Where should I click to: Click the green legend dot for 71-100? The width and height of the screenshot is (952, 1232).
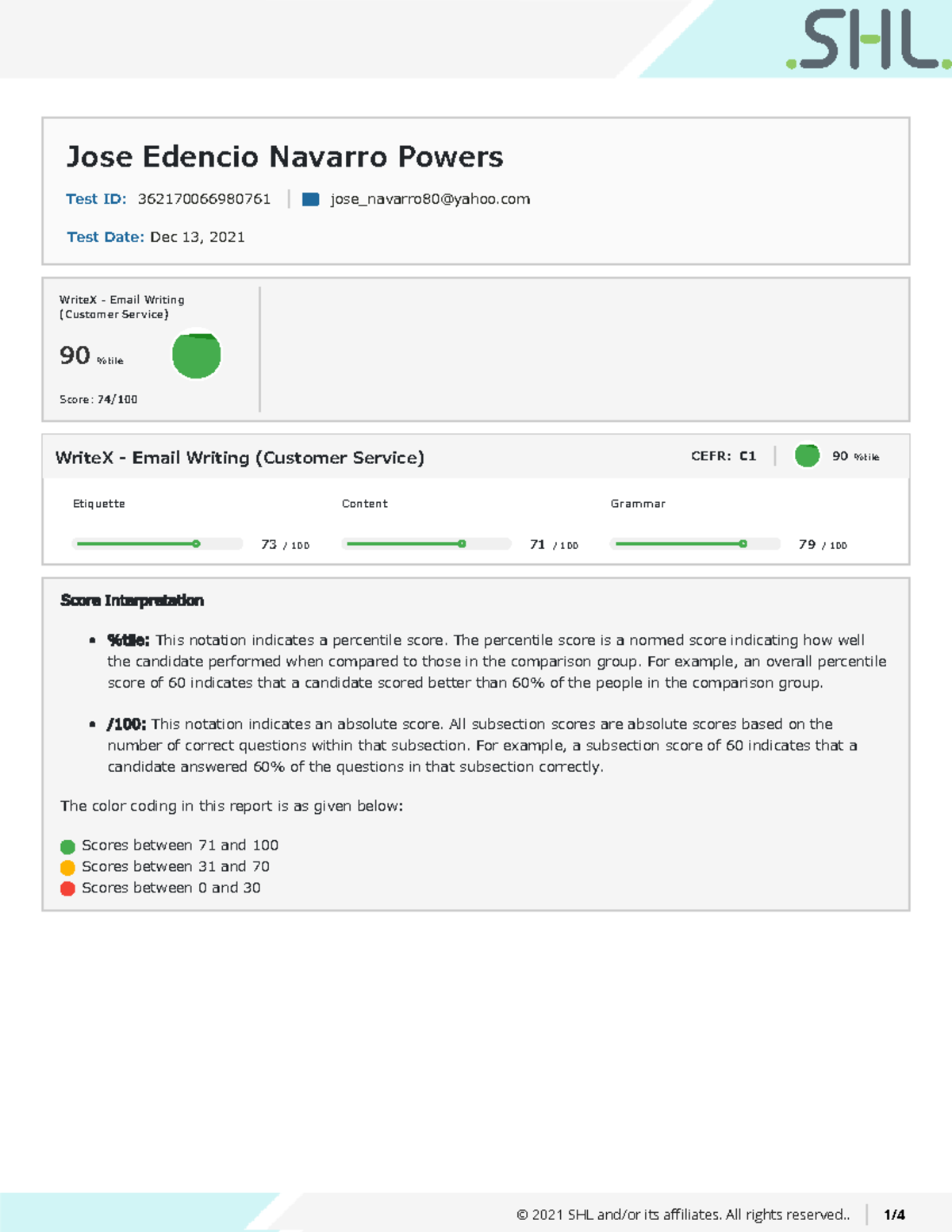tap(68, 846)
